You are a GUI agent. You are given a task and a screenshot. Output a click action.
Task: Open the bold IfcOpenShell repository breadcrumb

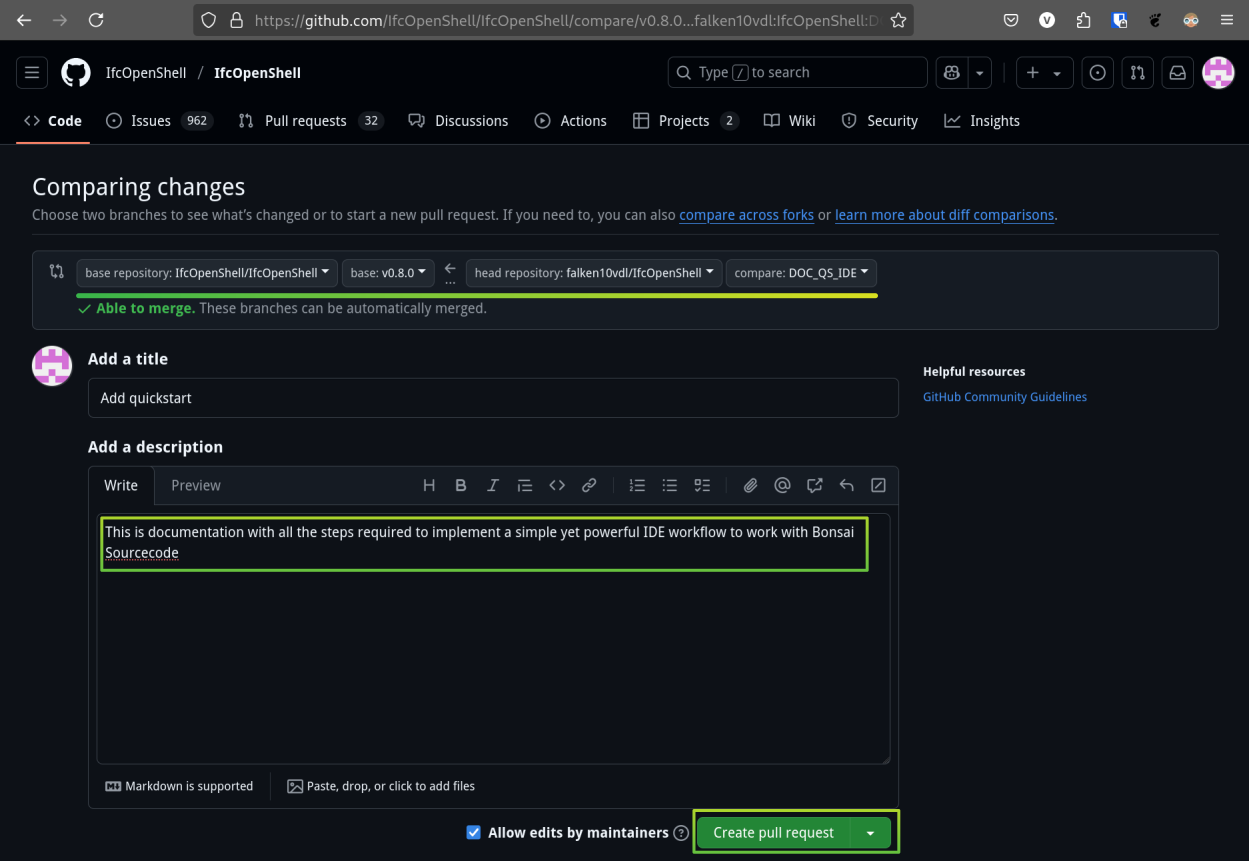(x=257, y=73)
